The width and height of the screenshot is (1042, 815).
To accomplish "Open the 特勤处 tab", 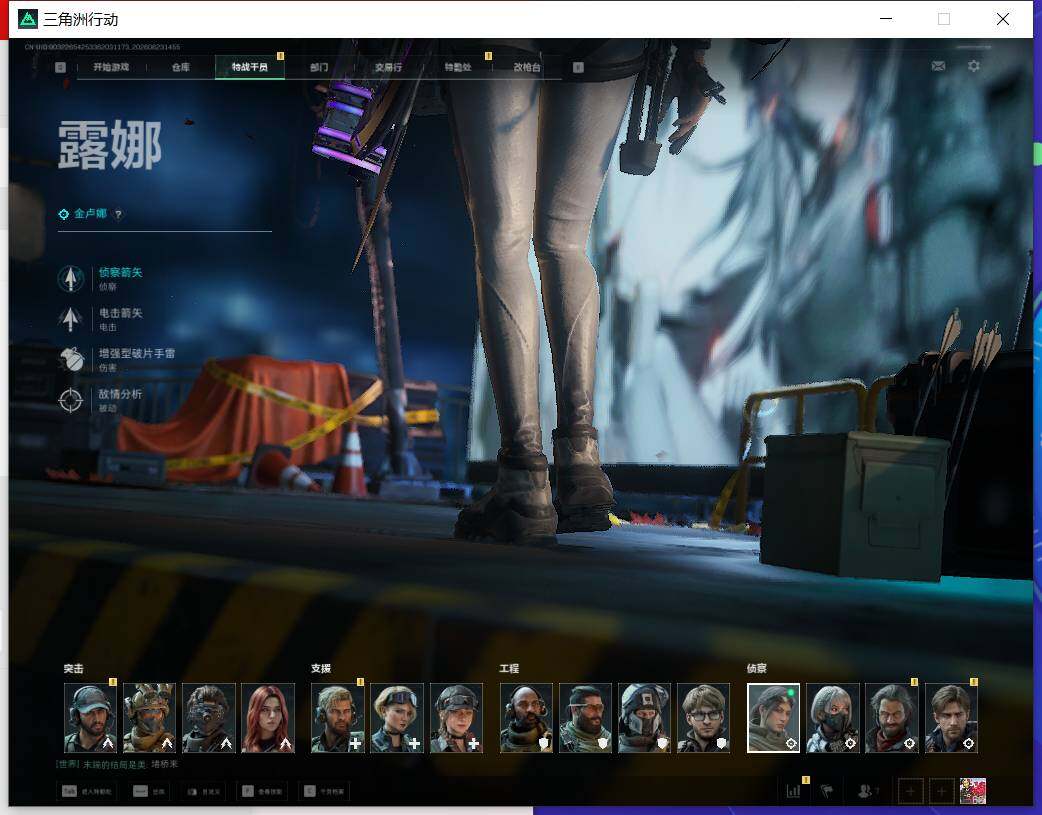I will click(458, 67).
